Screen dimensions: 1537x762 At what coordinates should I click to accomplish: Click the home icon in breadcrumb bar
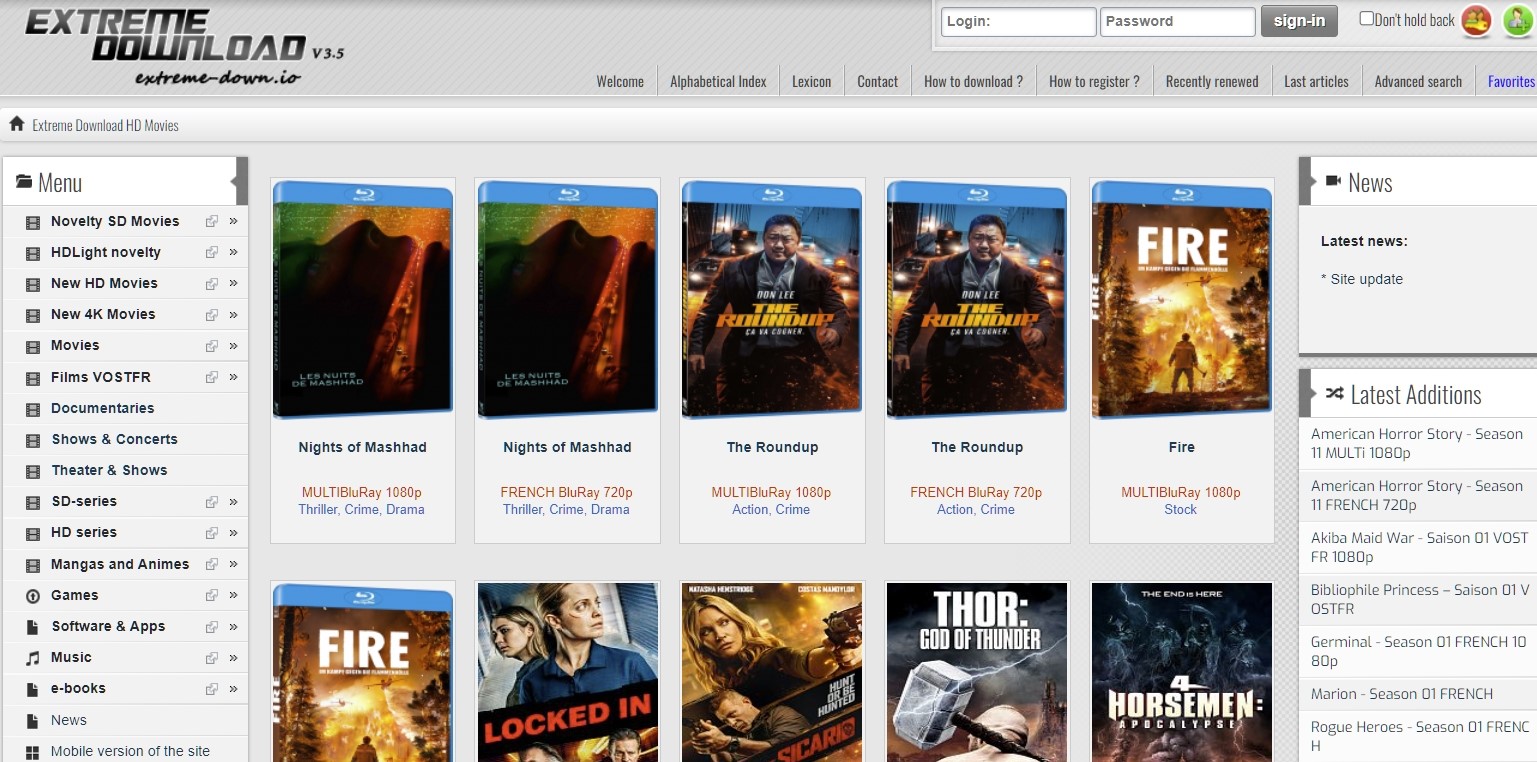click(16, 124)
